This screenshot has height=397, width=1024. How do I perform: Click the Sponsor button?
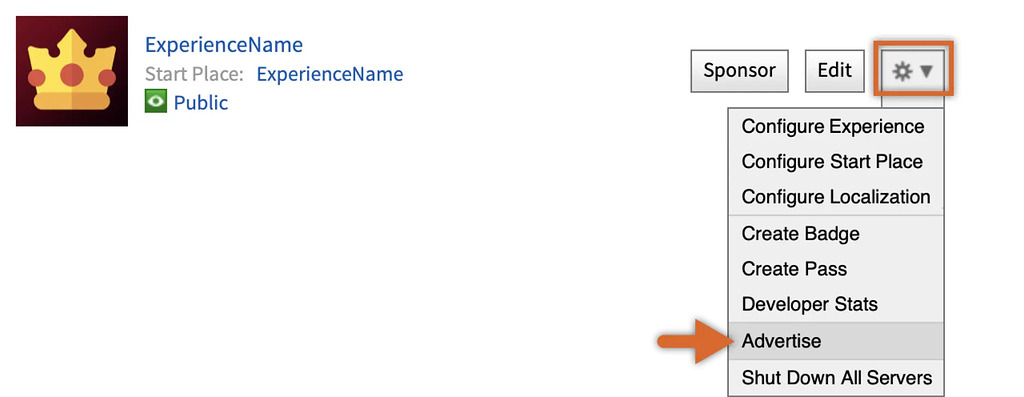[739, 71]
